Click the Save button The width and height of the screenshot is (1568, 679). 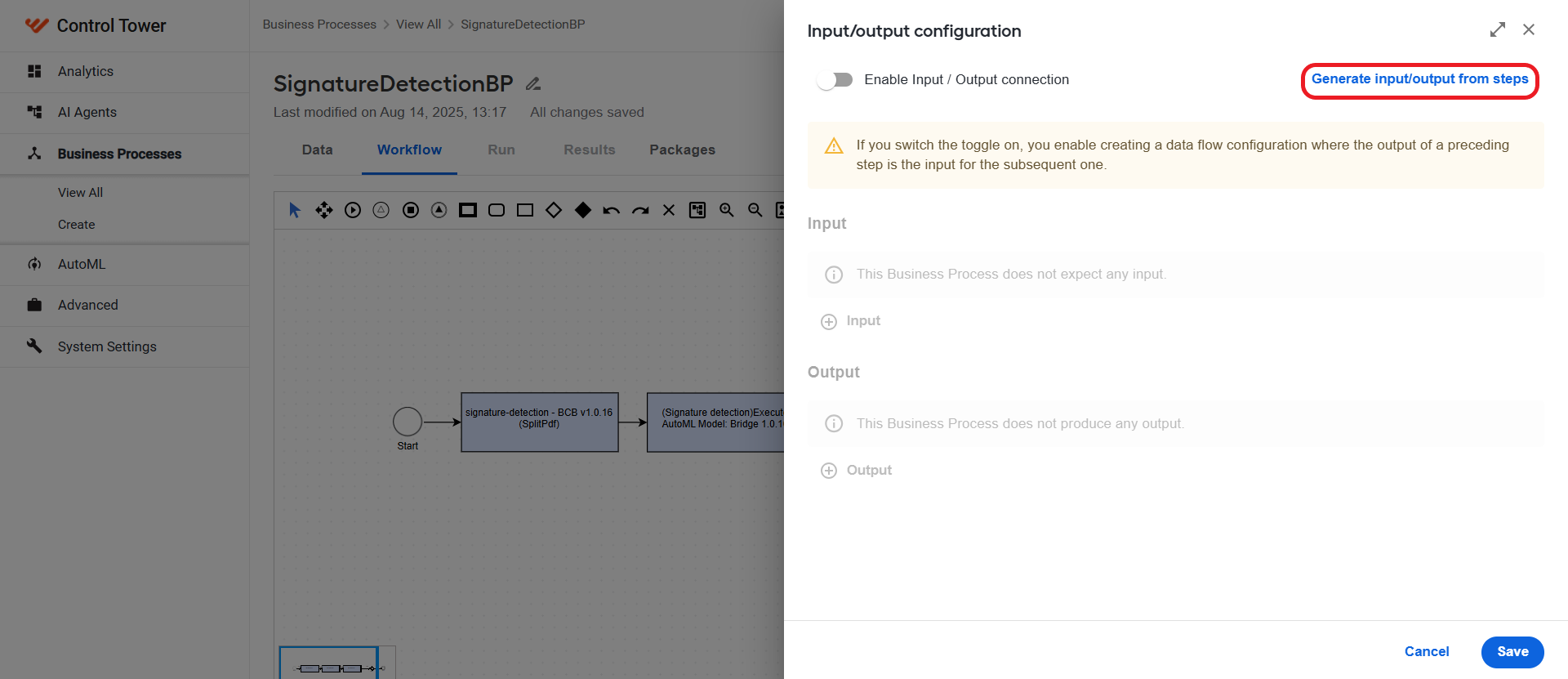tap(1512, 652)
